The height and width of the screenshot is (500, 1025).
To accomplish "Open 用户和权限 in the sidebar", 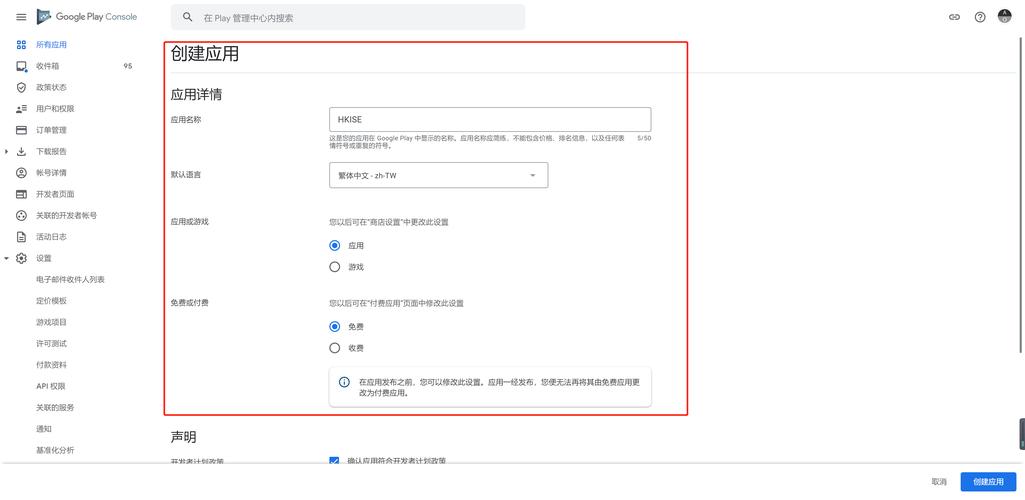I will (x=55, y=108).
